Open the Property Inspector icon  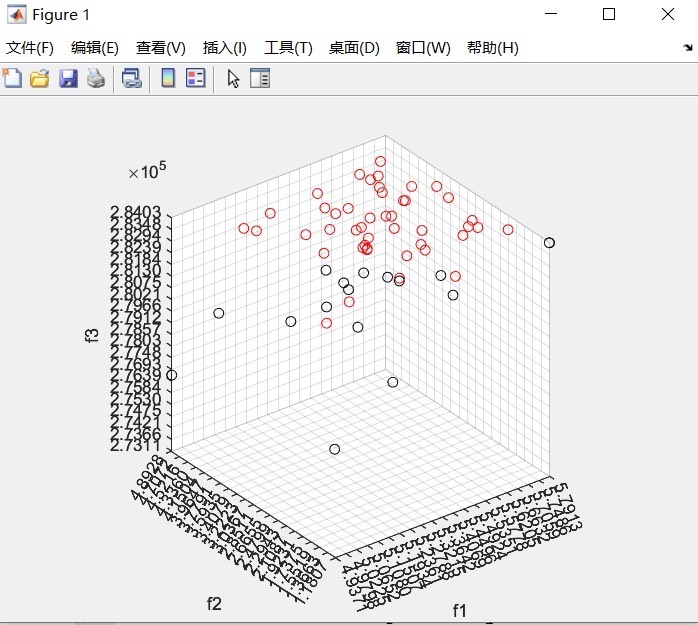tap(260, 78)
